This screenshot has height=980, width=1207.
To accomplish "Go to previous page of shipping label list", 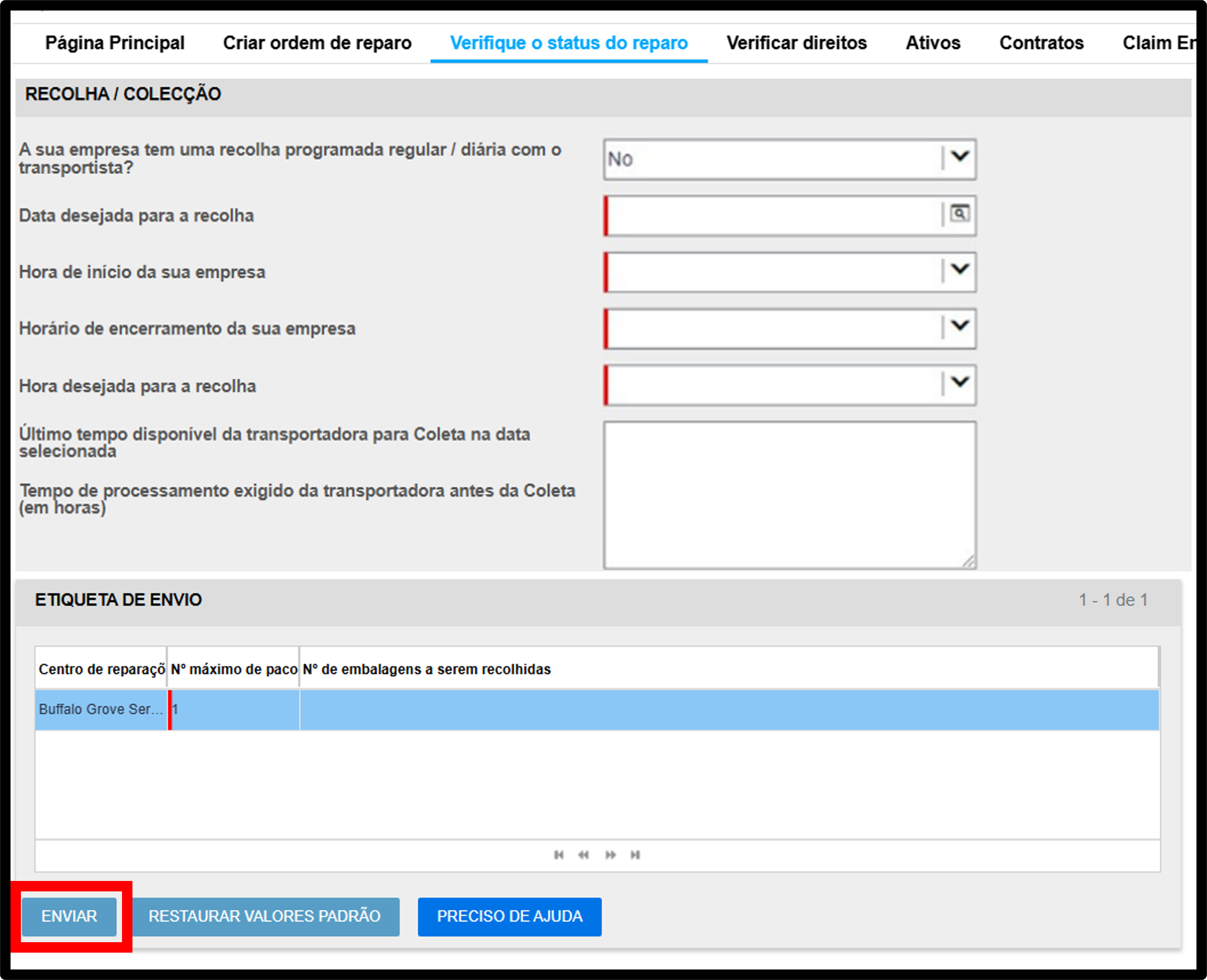I will [584, 855].
